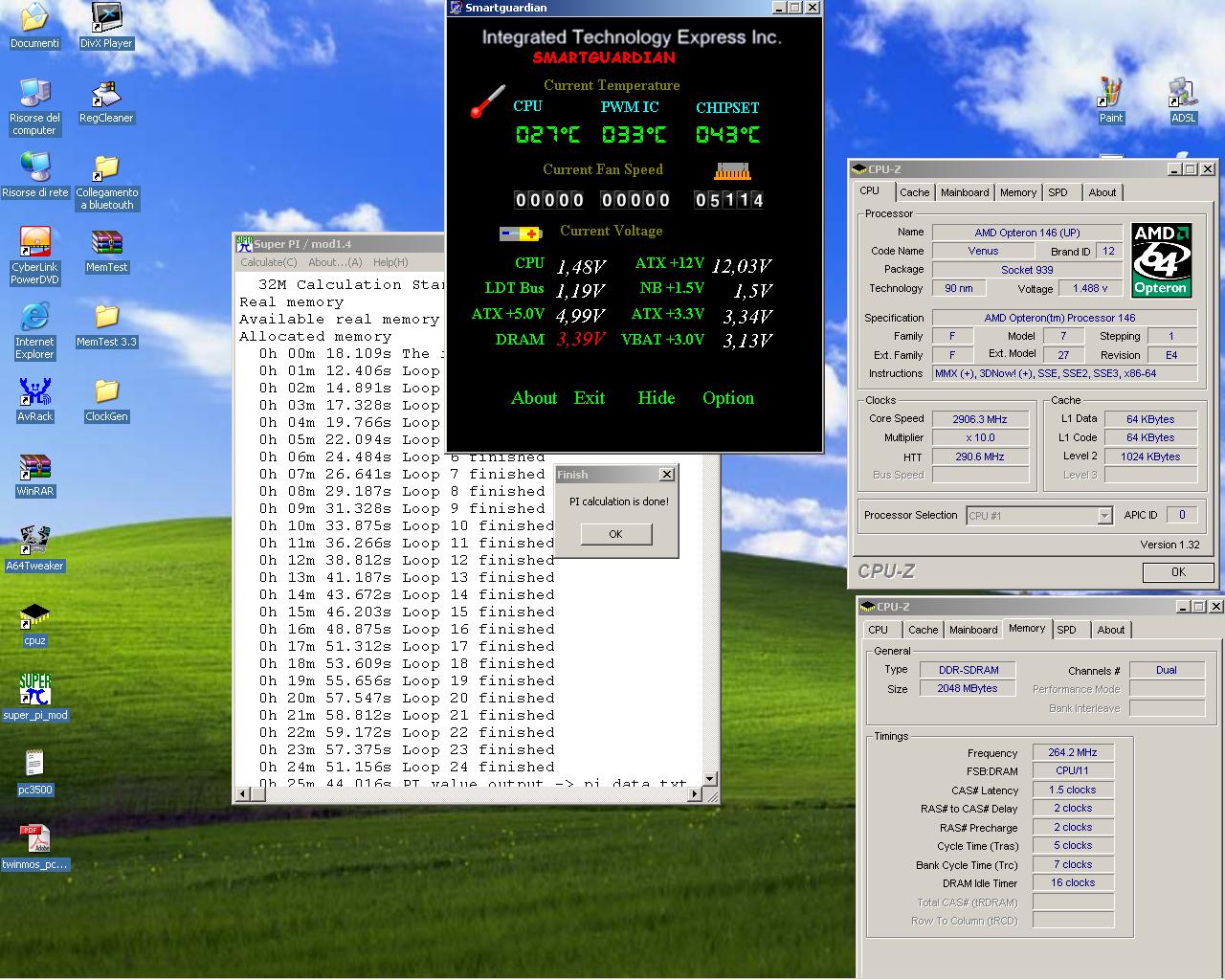Click Hide in Smartguardian
Image resolution: width=1225 pixels, height=980 pixels.
click(x=657, y=398)
